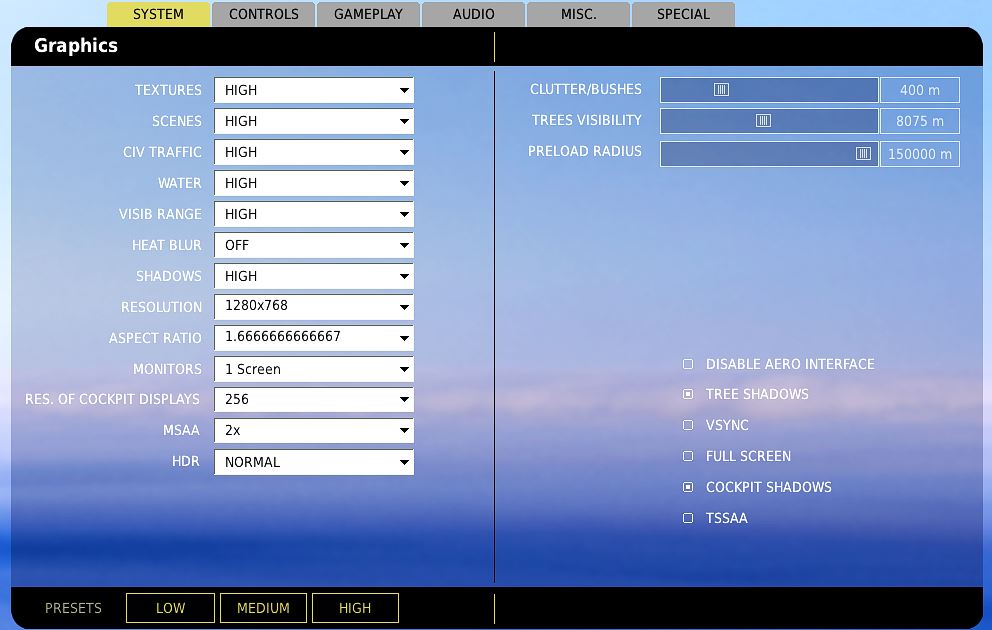Image resolution: width=992 pixels, height=630 pixels.
Task: Open the ASPECT RATIO dropdown
Action: click(x=314, y=338)
